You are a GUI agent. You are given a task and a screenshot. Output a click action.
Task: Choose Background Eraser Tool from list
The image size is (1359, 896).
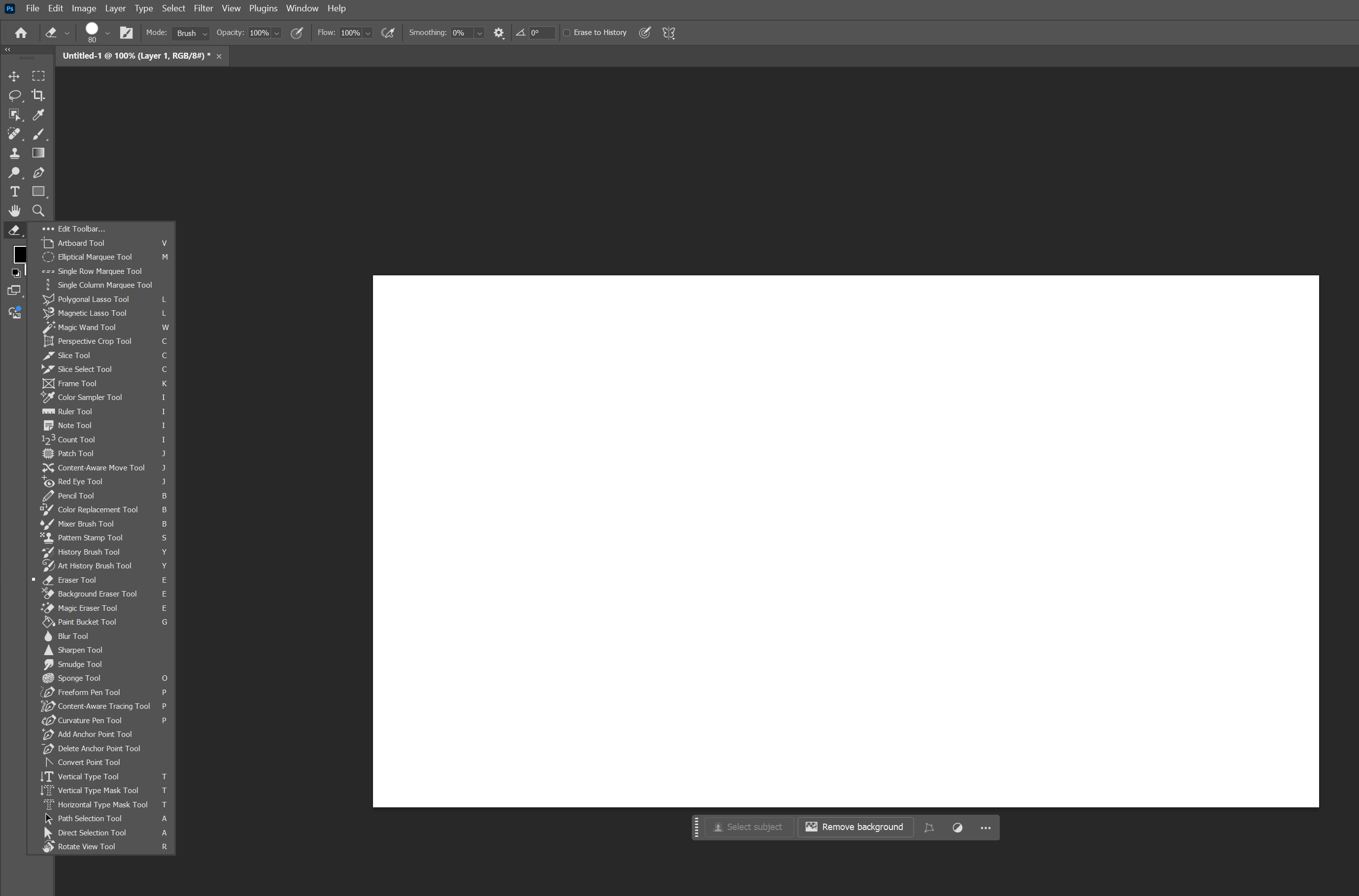pos(102,594)
